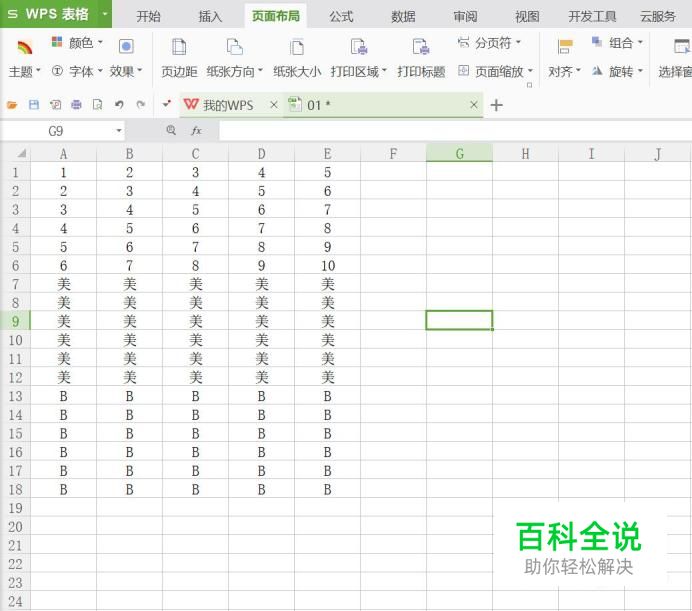692x611 pixels.
Task: Click the export to PDF icon
Action: click(55, 105)
